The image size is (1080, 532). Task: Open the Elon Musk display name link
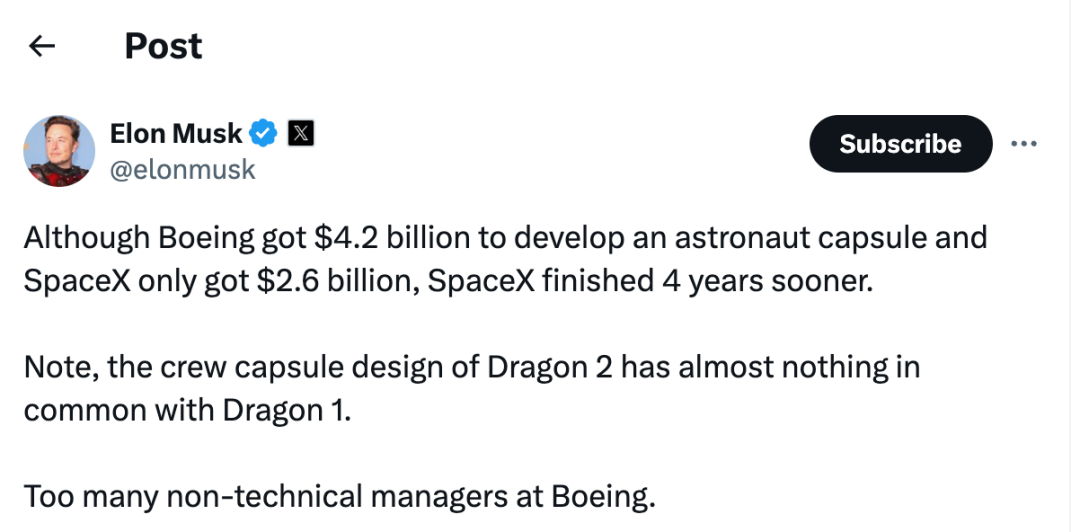coord(176,133)
